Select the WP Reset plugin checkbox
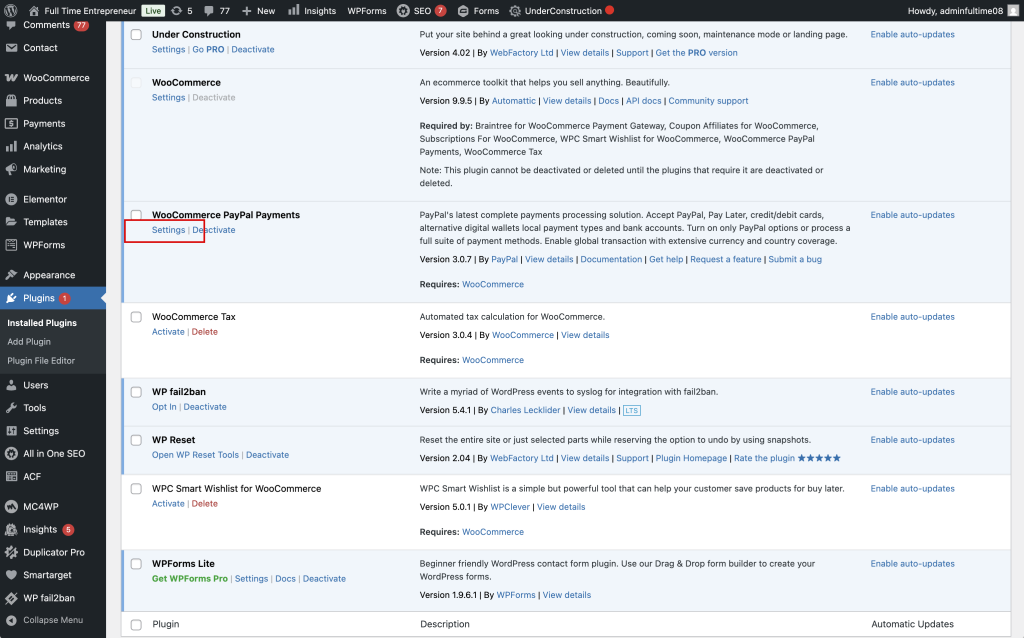The image size is (1024, 638). [x=136, y=440]
